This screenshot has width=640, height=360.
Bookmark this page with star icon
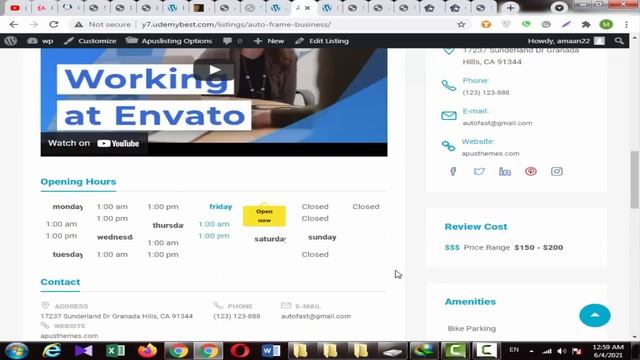pos(461,24)
